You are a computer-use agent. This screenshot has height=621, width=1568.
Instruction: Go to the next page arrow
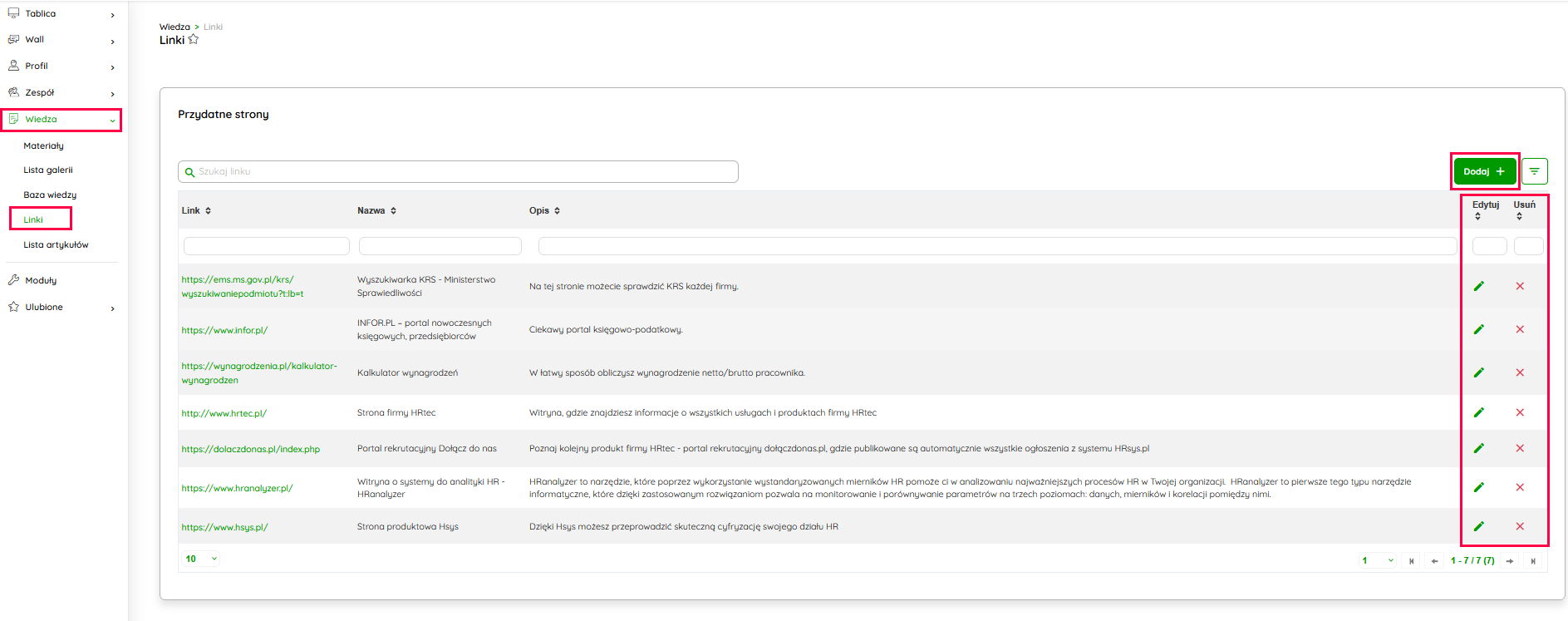[1509, 560]
